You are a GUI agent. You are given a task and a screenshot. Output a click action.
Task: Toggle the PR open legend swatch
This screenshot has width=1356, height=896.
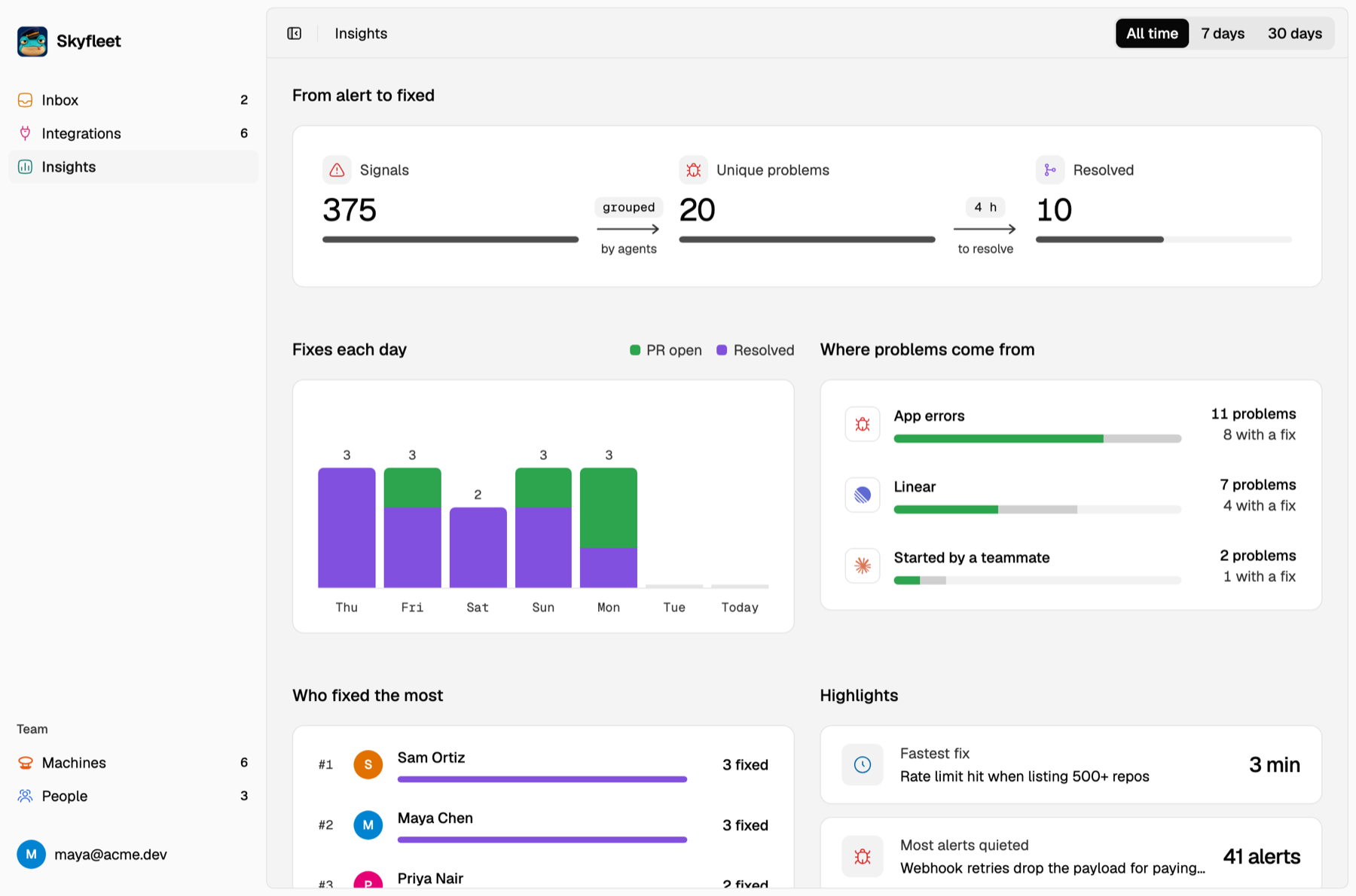coord(635,350)
